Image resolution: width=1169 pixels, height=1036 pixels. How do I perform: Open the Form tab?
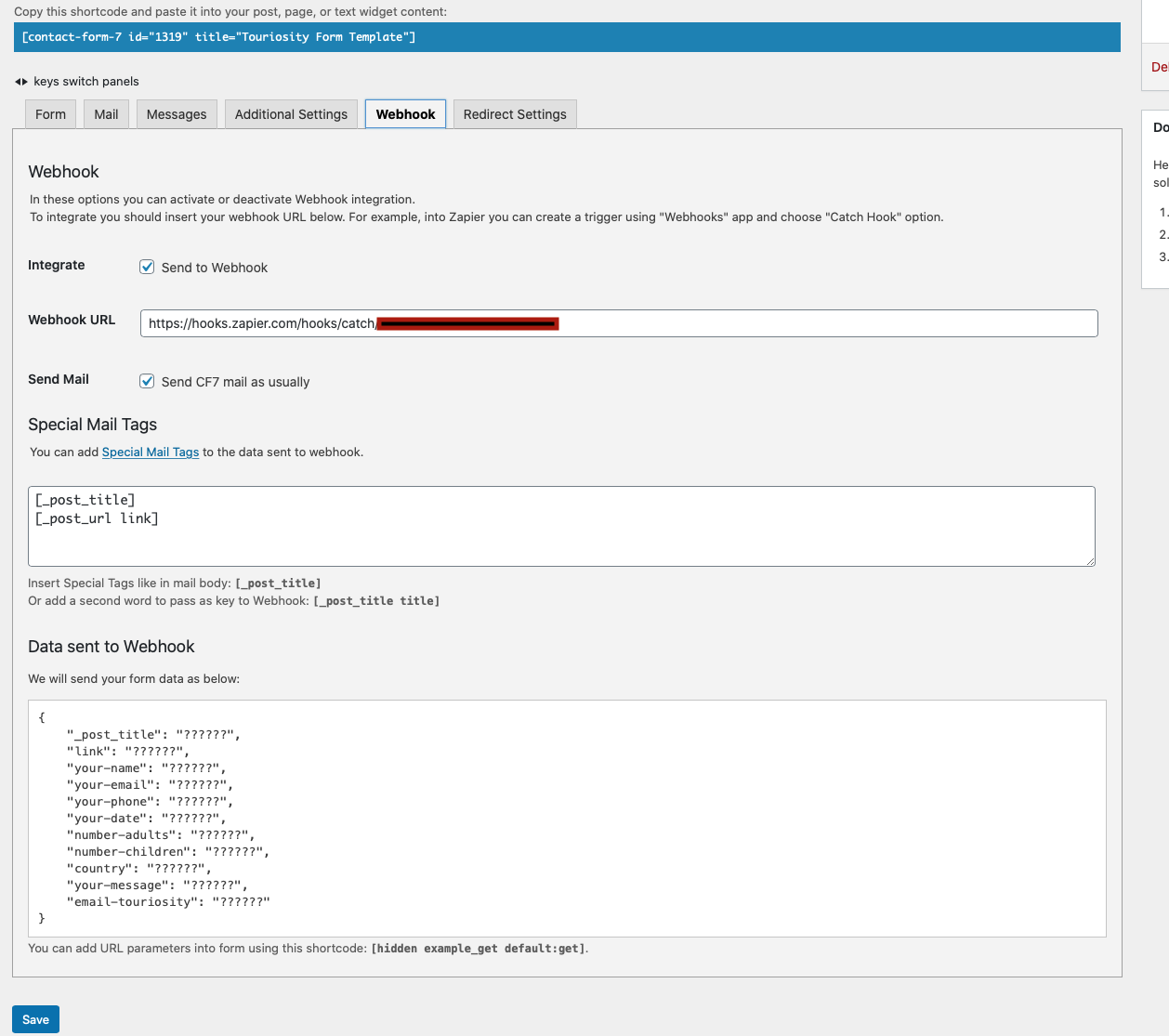click(x=50, y=114)
